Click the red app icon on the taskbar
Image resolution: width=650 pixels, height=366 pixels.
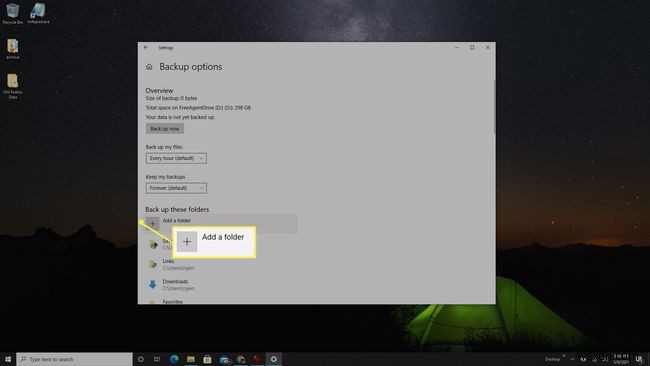pyautogui.click(x=257, y=359)
